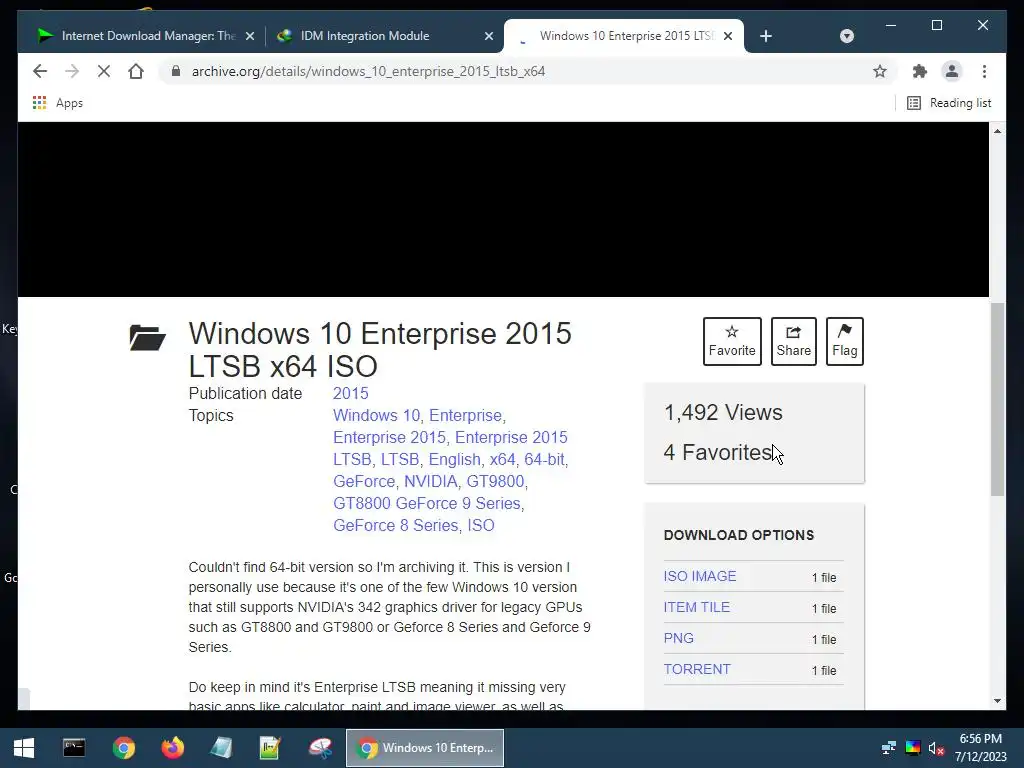Close the Internet Download Manager tab
This screenshot has height=768, width=1024.
pyautogui.click(x=249, y=36)
